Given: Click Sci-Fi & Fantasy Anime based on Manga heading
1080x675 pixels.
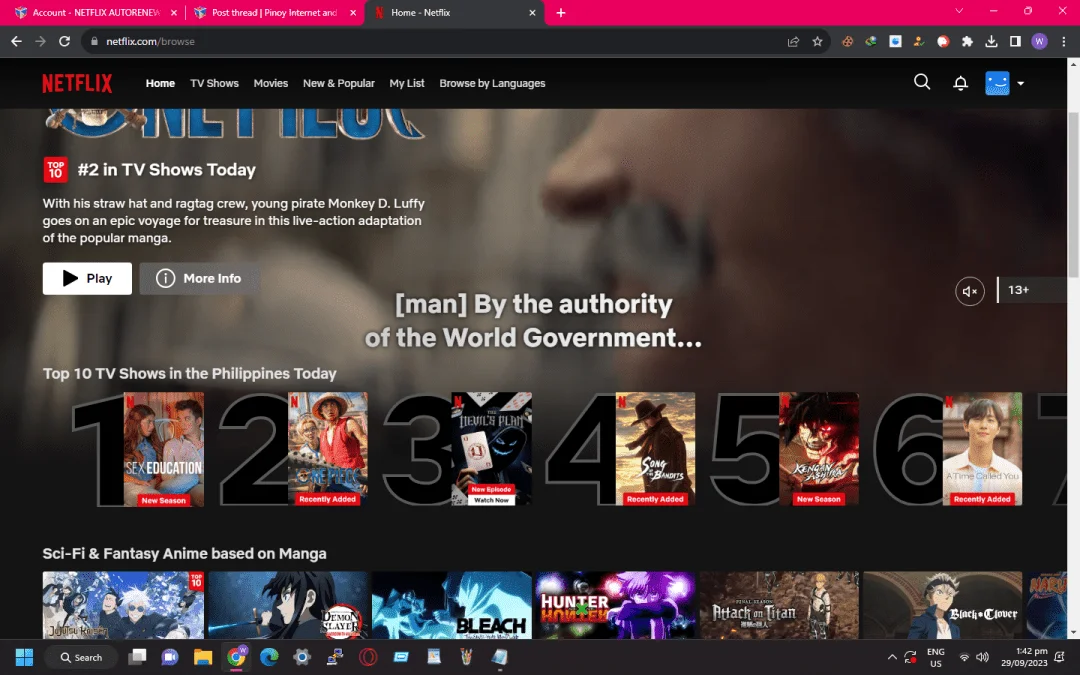Looking at the screenshot, I should coord(185,554).
